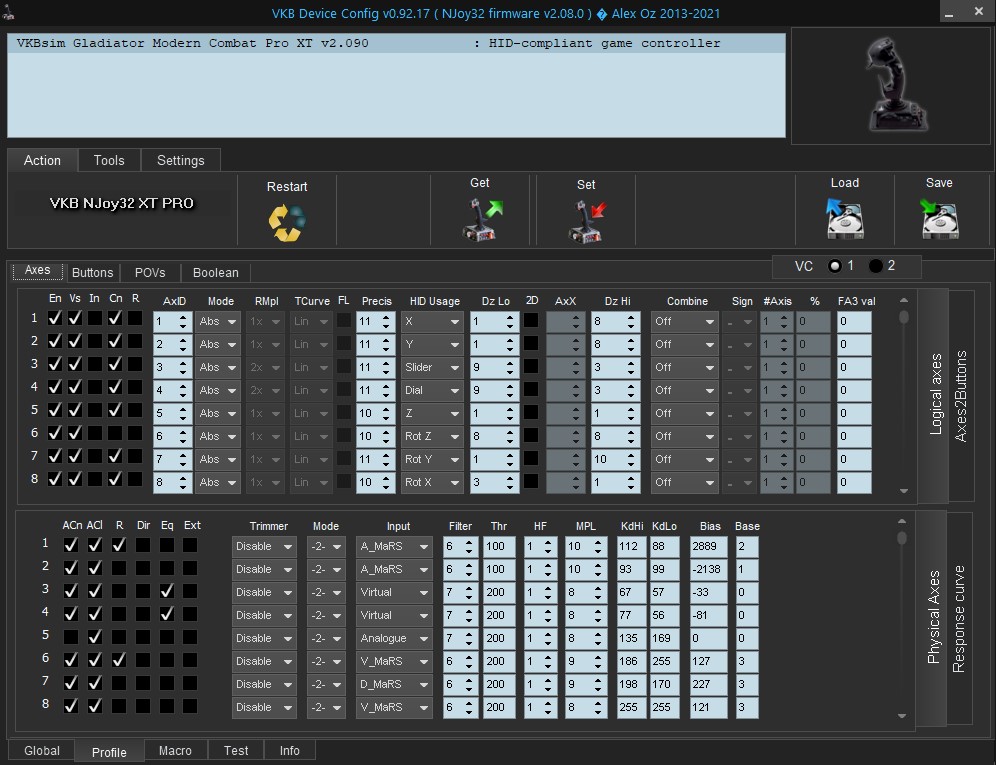
Task: Enable ACn checkbox for physical axis 5
Action: (71, 637)
